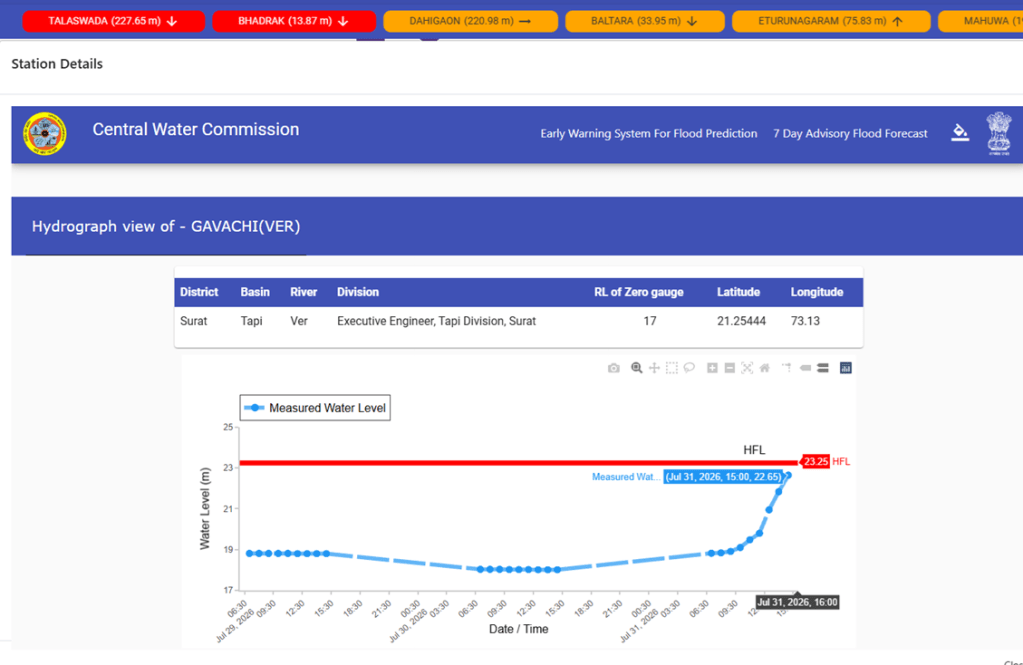Click the TALASWADA station alert button
1023x665 pixels.
(x=114, y=21)
